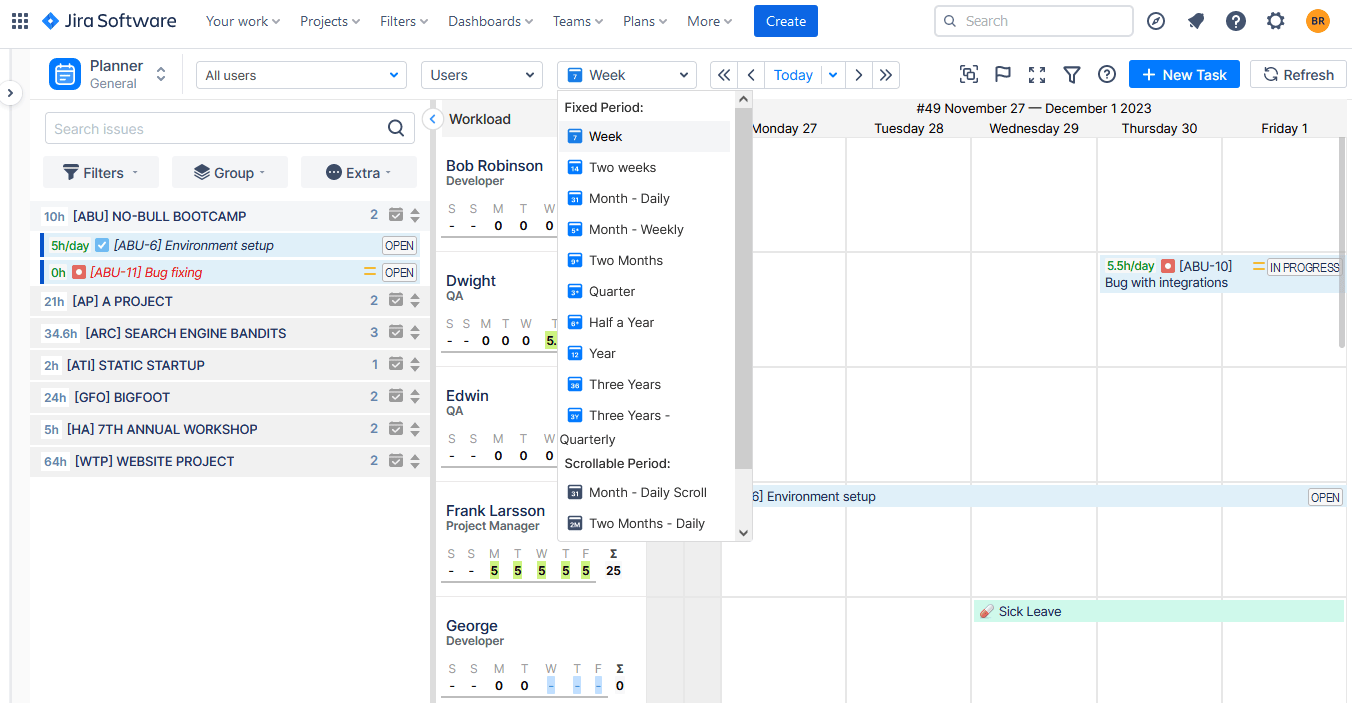Open Jira notifications via the bell icon
This screenshot has width=1352, height=703.
coord(1196,20)
